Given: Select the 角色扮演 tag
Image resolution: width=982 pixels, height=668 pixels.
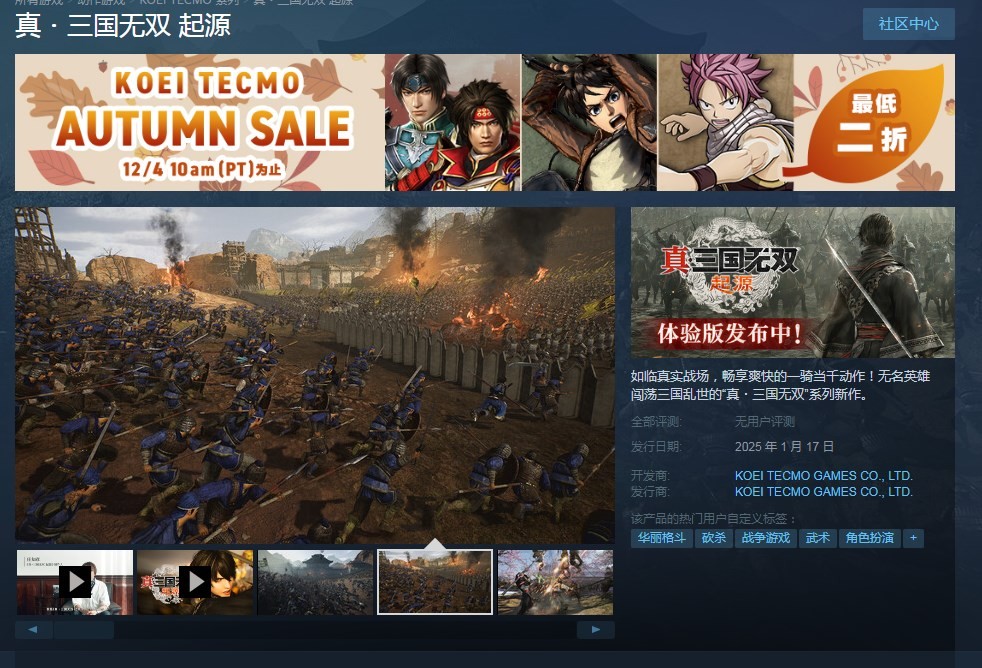Looking at the screenshot, I should [869, 538].
